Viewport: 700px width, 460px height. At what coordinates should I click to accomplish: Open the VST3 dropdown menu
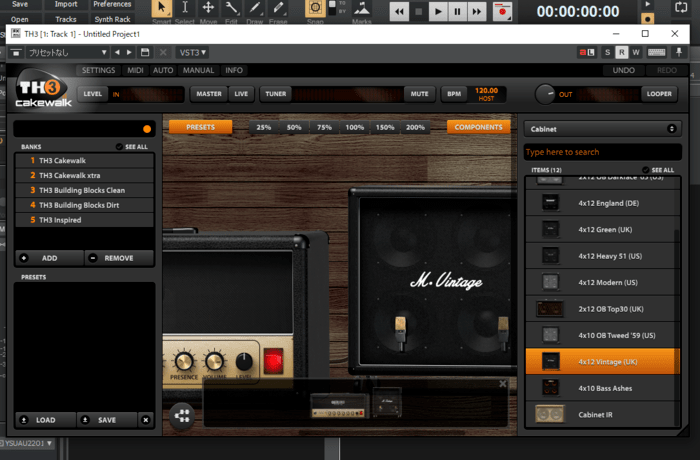pyautogui.click(x=192, y=51)
